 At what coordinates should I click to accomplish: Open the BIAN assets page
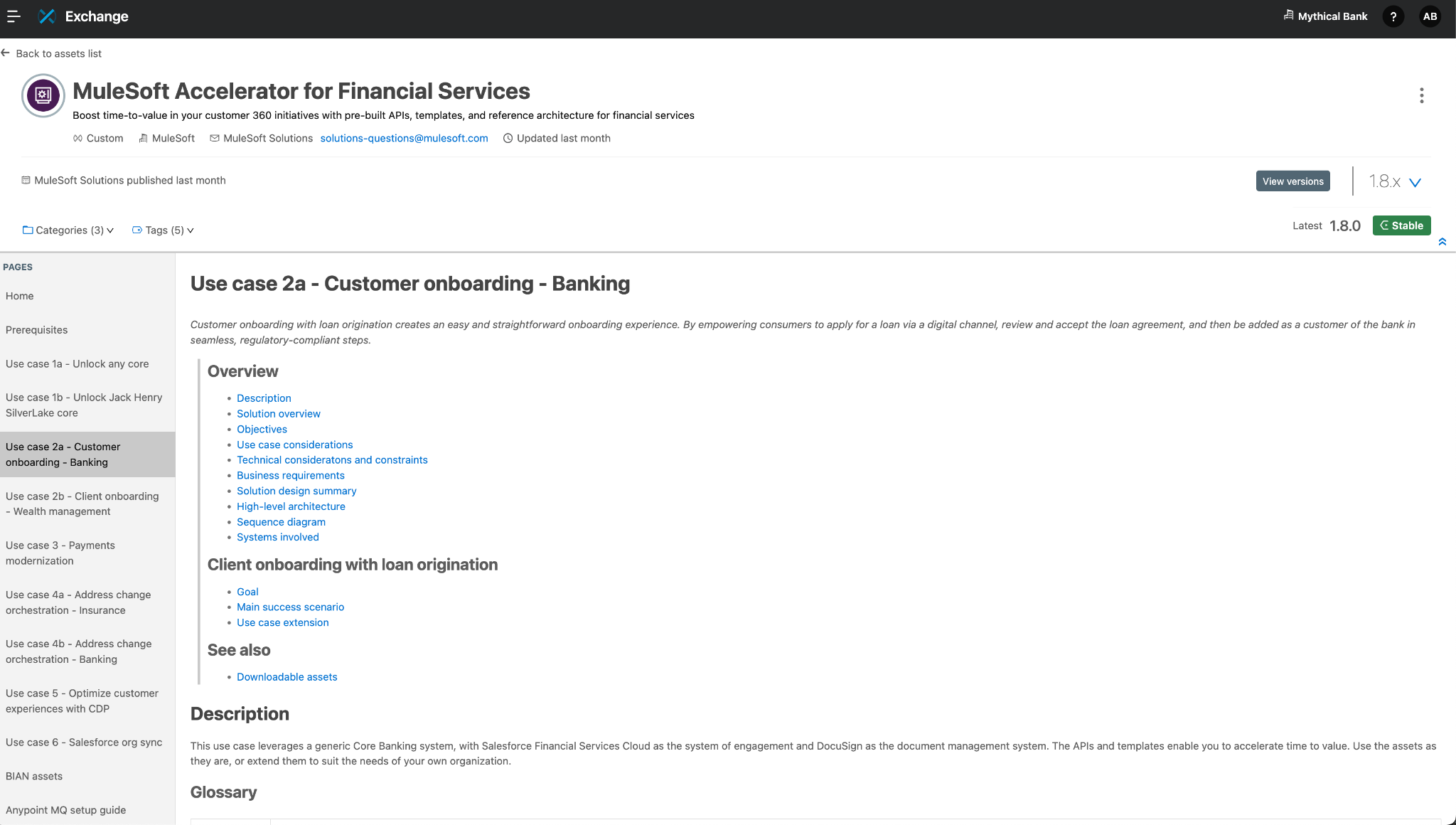click(x=34, y=777)
